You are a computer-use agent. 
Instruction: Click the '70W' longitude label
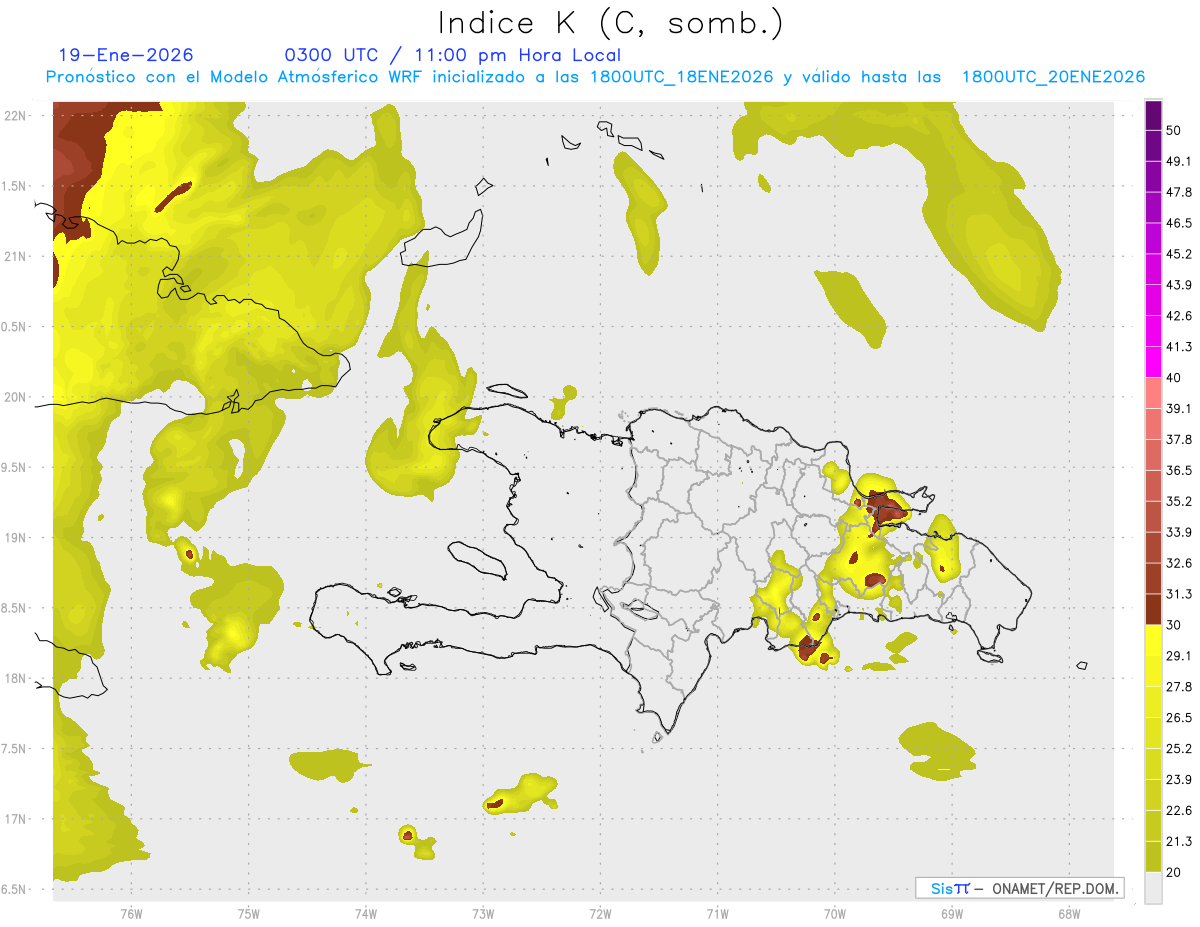pyautogui.click(x=835, y=913)
